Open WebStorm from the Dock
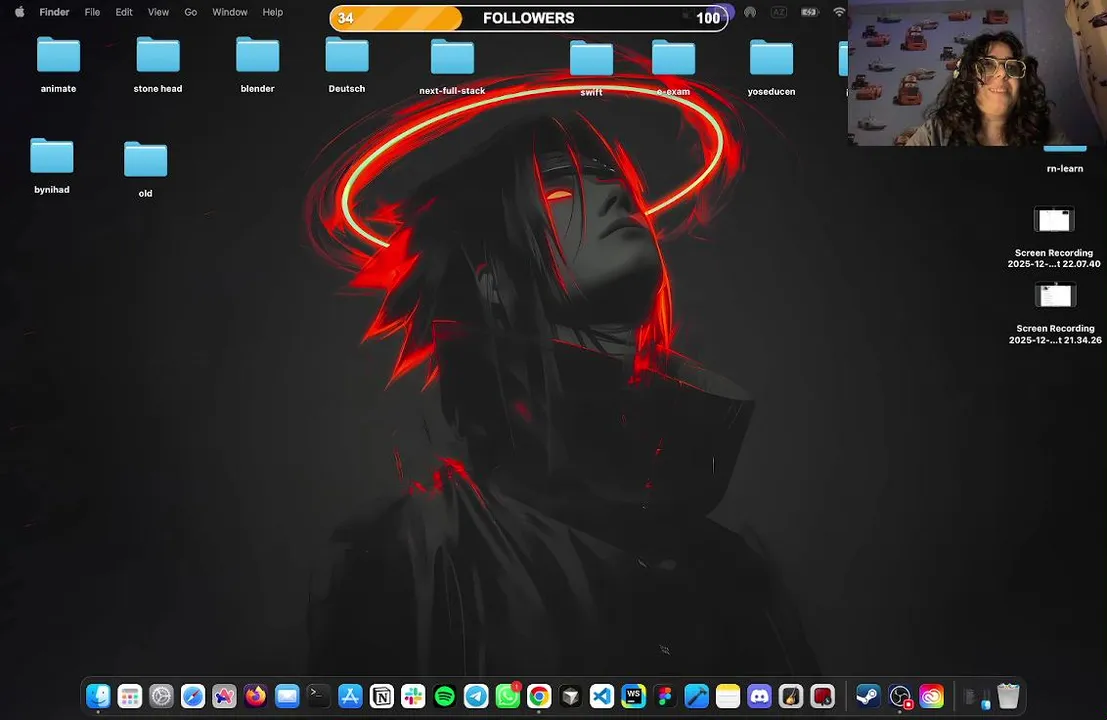 (633, 697)
